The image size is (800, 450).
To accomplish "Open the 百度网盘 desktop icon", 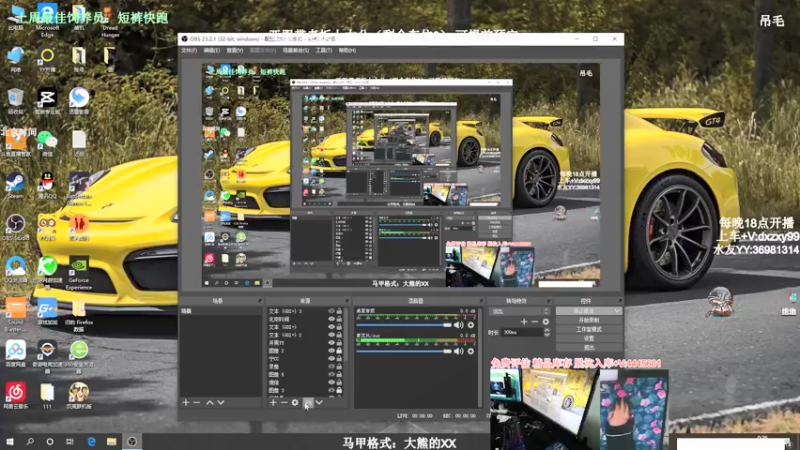I will 15,354.
